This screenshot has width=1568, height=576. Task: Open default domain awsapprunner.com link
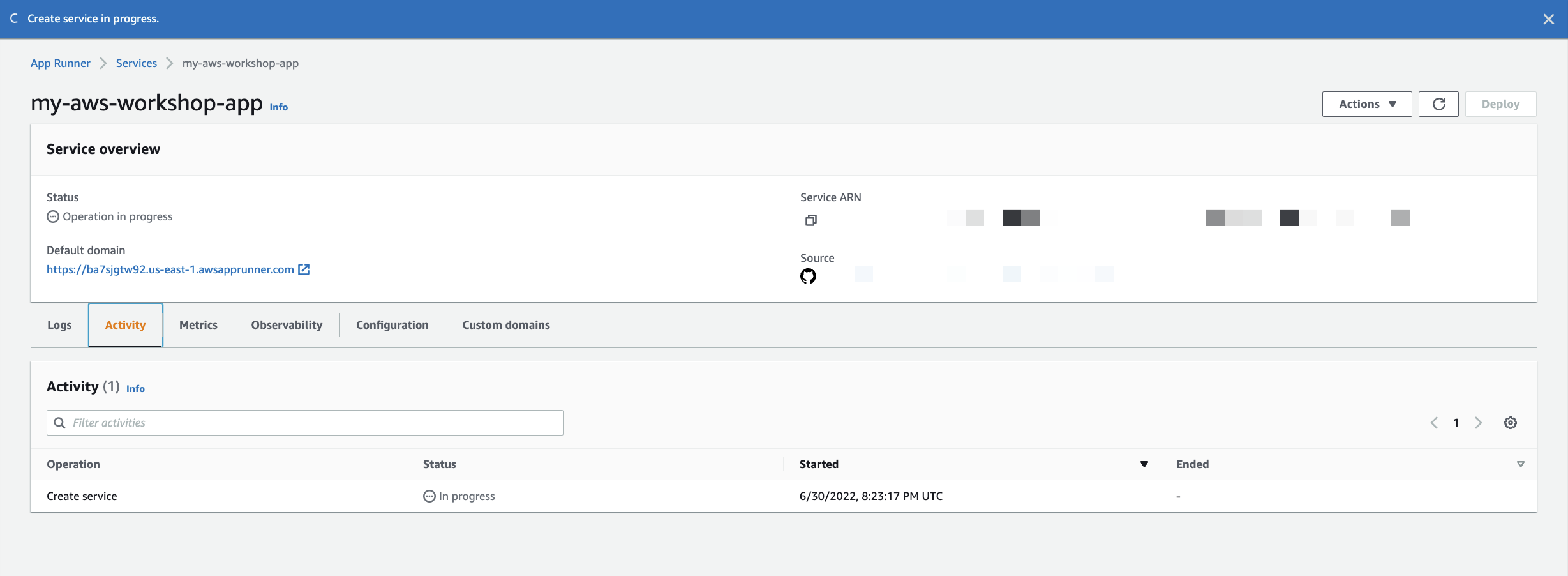pos(170,269)
